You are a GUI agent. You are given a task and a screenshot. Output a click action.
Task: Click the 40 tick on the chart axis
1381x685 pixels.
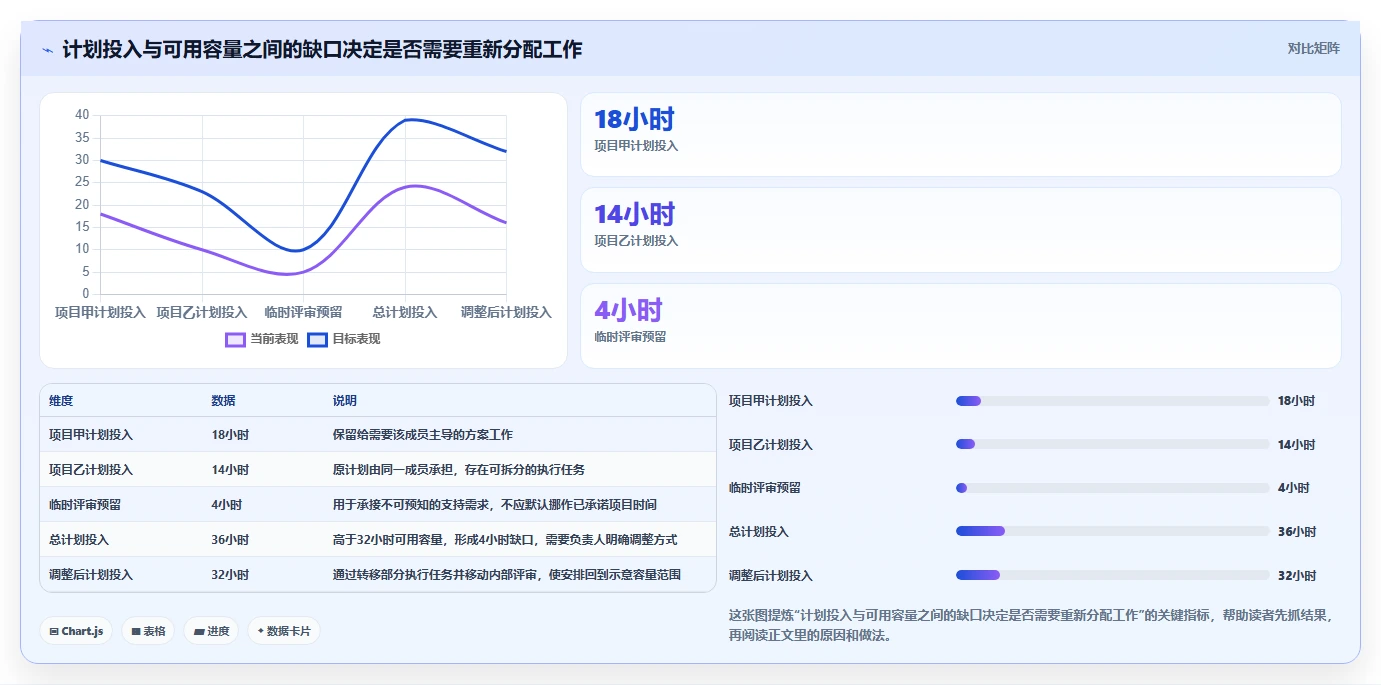(x=82, y=115)
